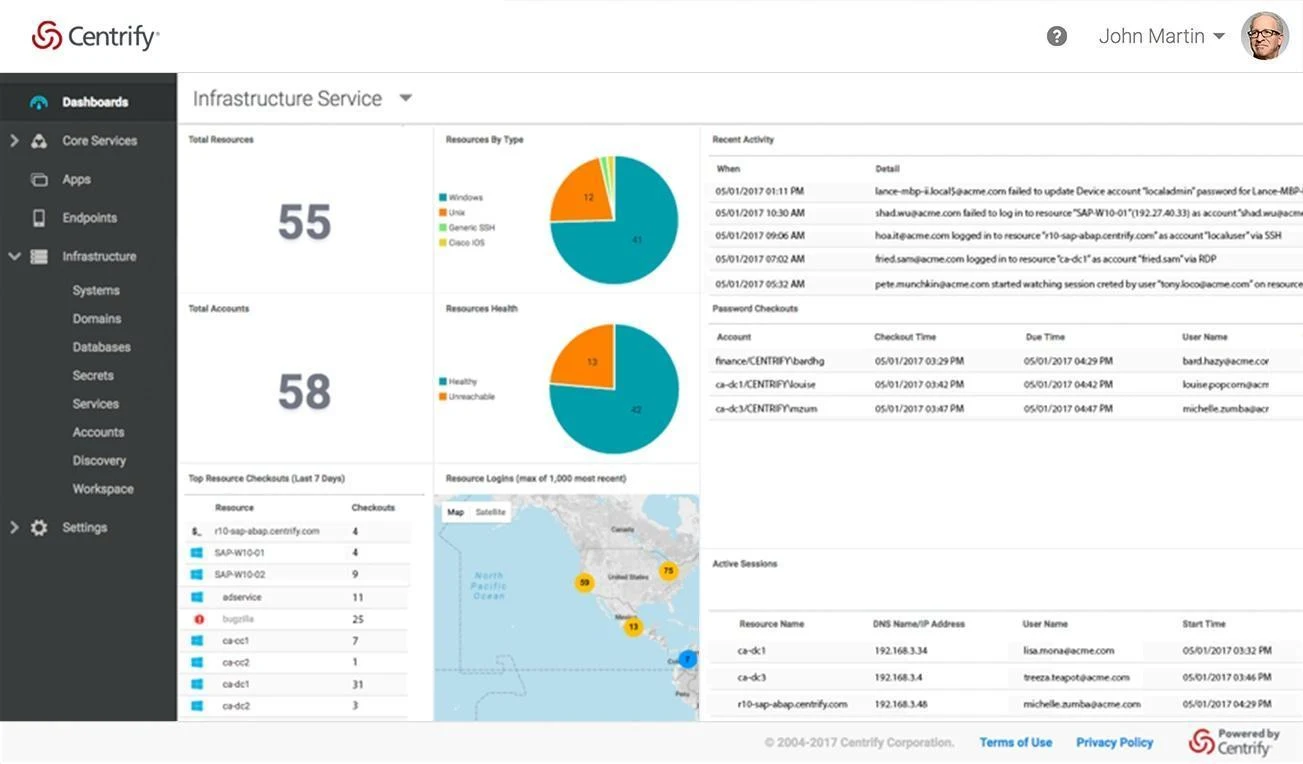
Task: Click the Total Resources value 55
Action: coord(304,222)
